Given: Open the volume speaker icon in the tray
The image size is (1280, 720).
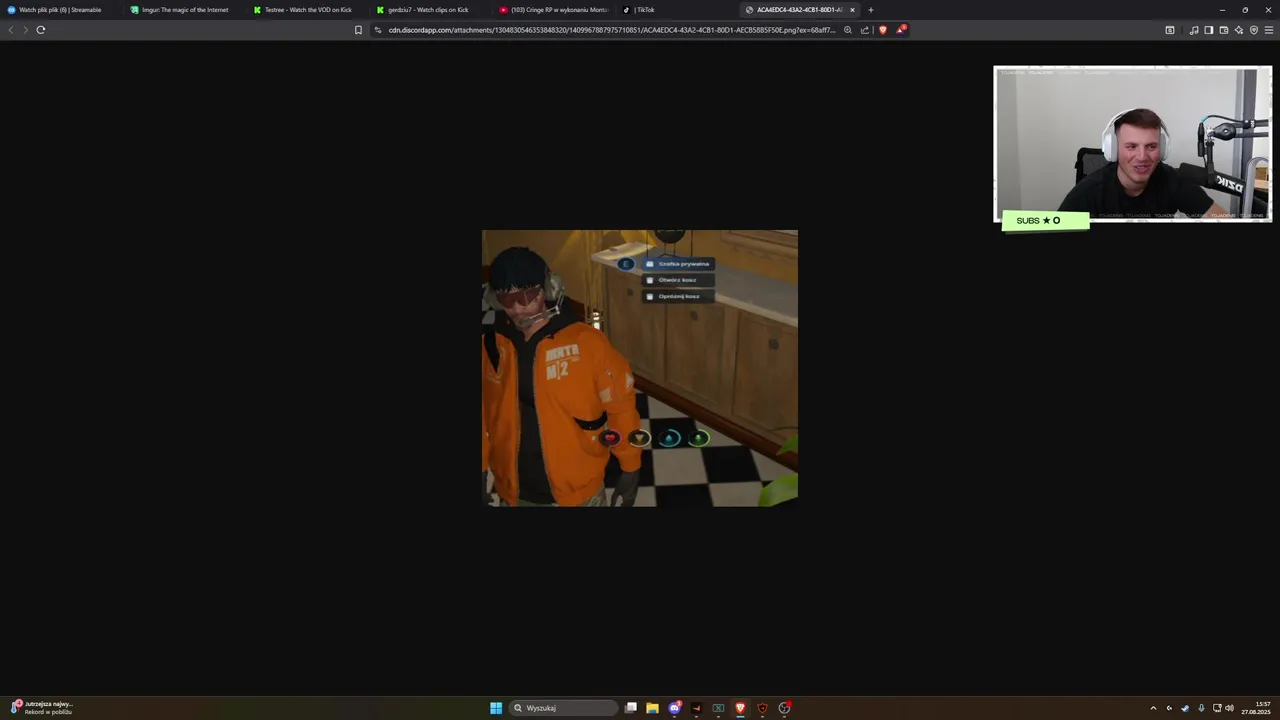Looking at the screenshot, I should (1229, 708).
